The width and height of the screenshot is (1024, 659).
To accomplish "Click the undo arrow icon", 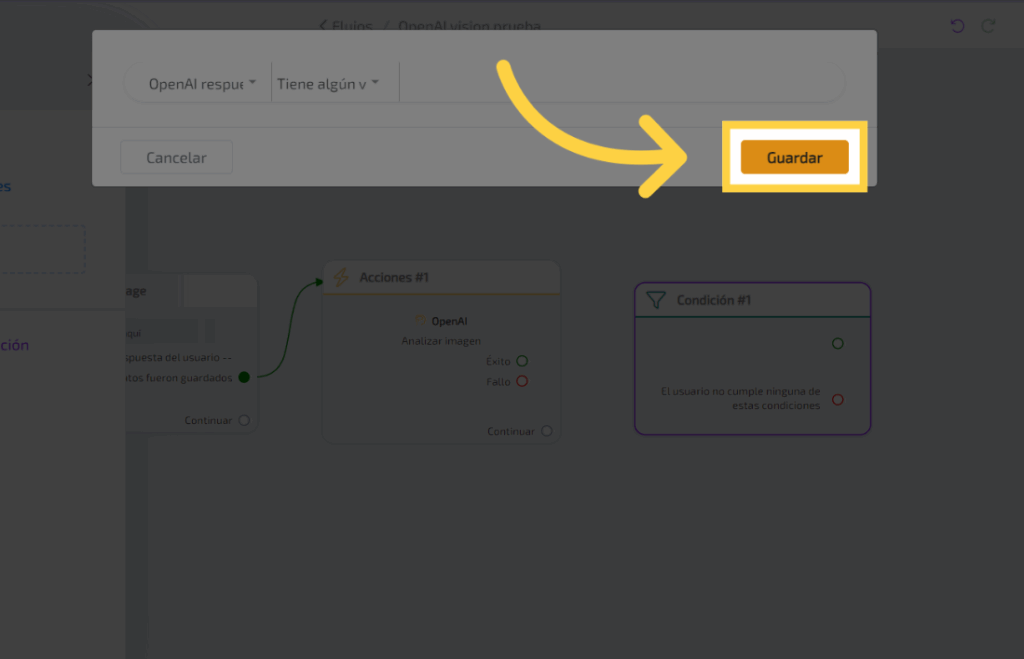I will click(x=957, y=26).
